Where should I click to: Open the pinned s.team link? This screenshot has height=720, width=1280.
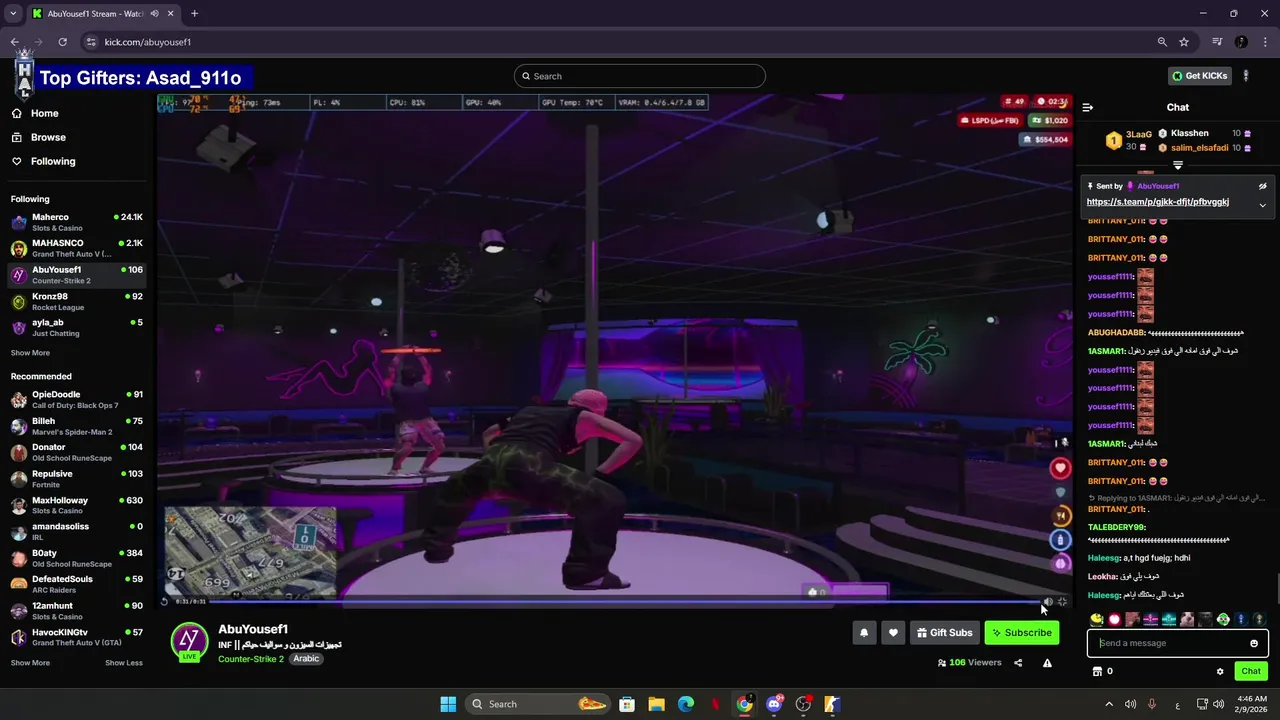tap(1157, 202)
